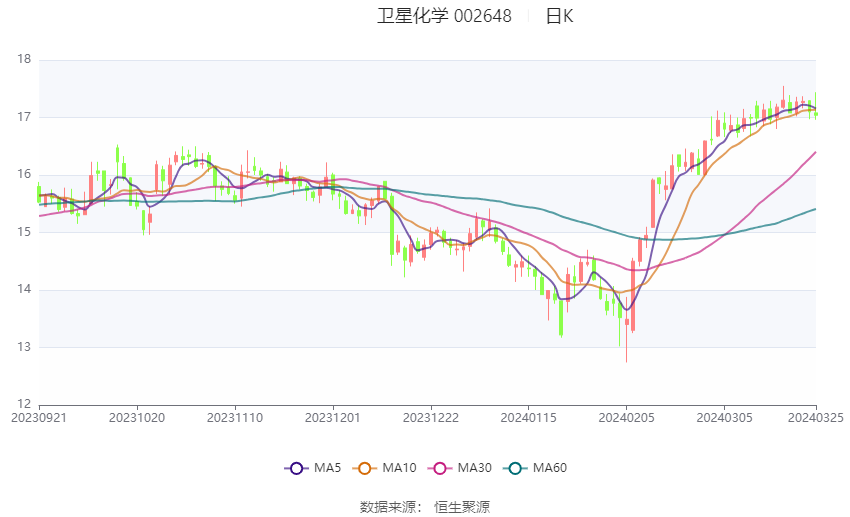The image size is (850, 517).
Task: Click the 20231201 x-axis date label
Action: tap(332, 417)
